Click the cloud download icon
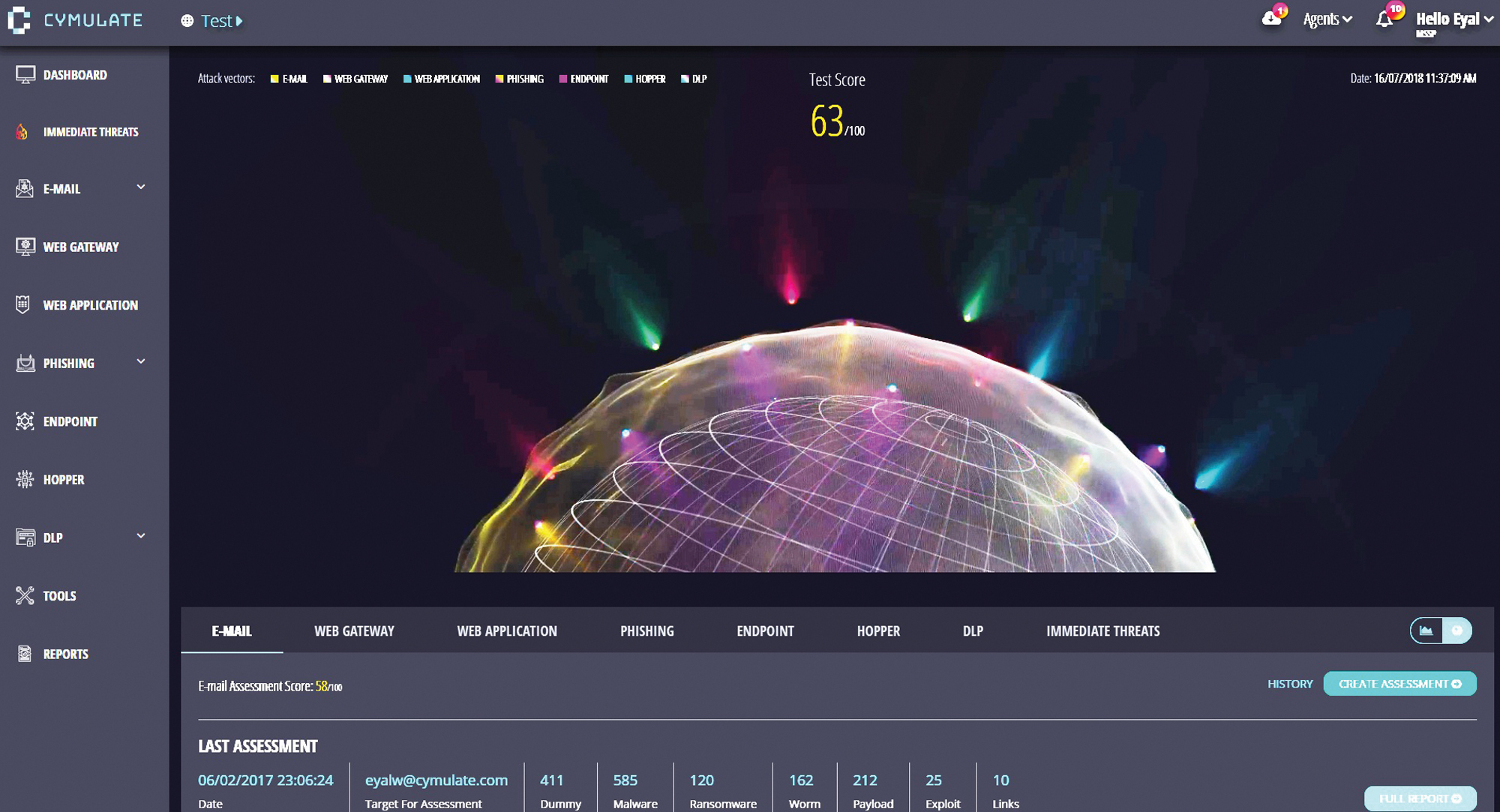The height and width of the screenshot is (812, 1500). click(x=1271, y=19)
